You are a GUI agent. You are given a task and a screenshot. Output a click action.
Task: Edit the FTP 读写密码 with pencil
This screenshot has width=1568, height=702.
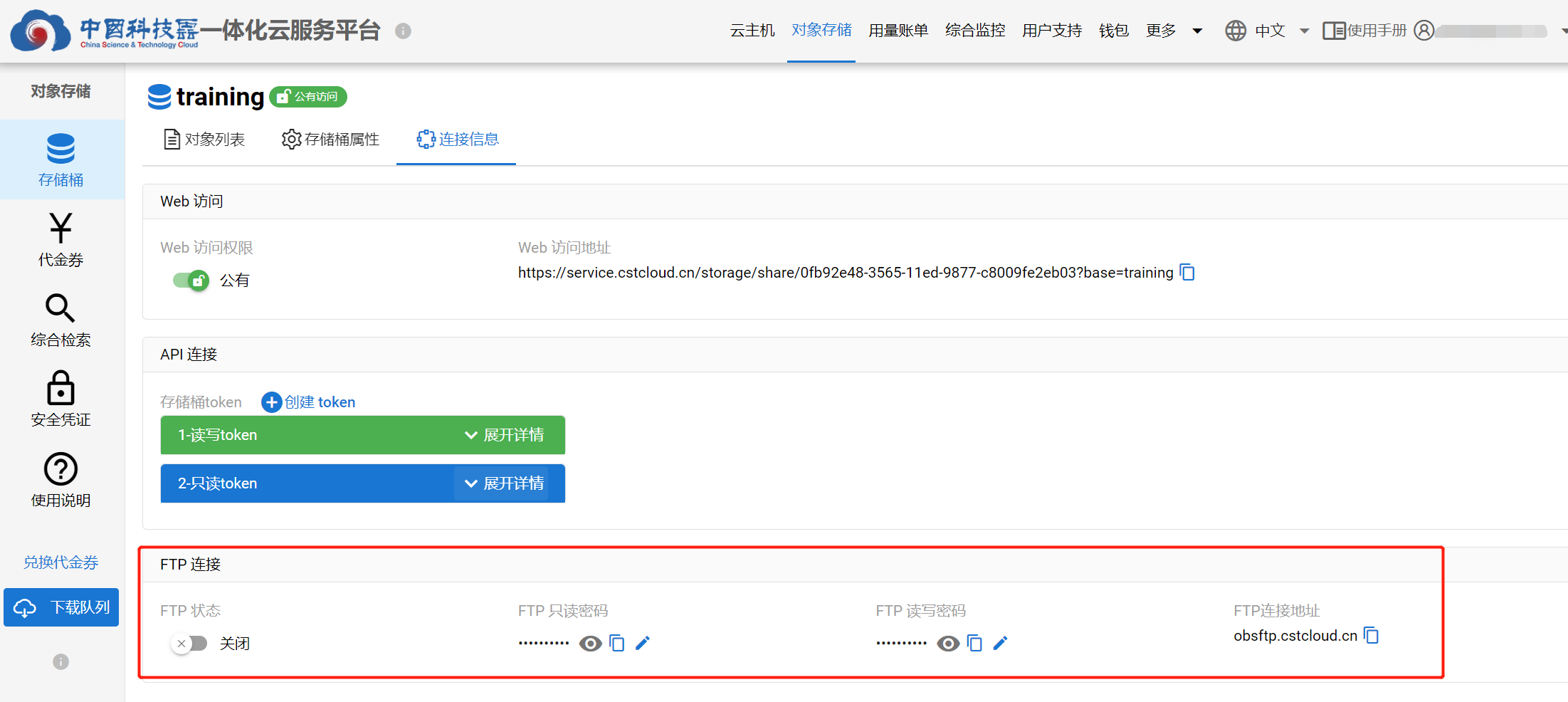(1000, 644)
